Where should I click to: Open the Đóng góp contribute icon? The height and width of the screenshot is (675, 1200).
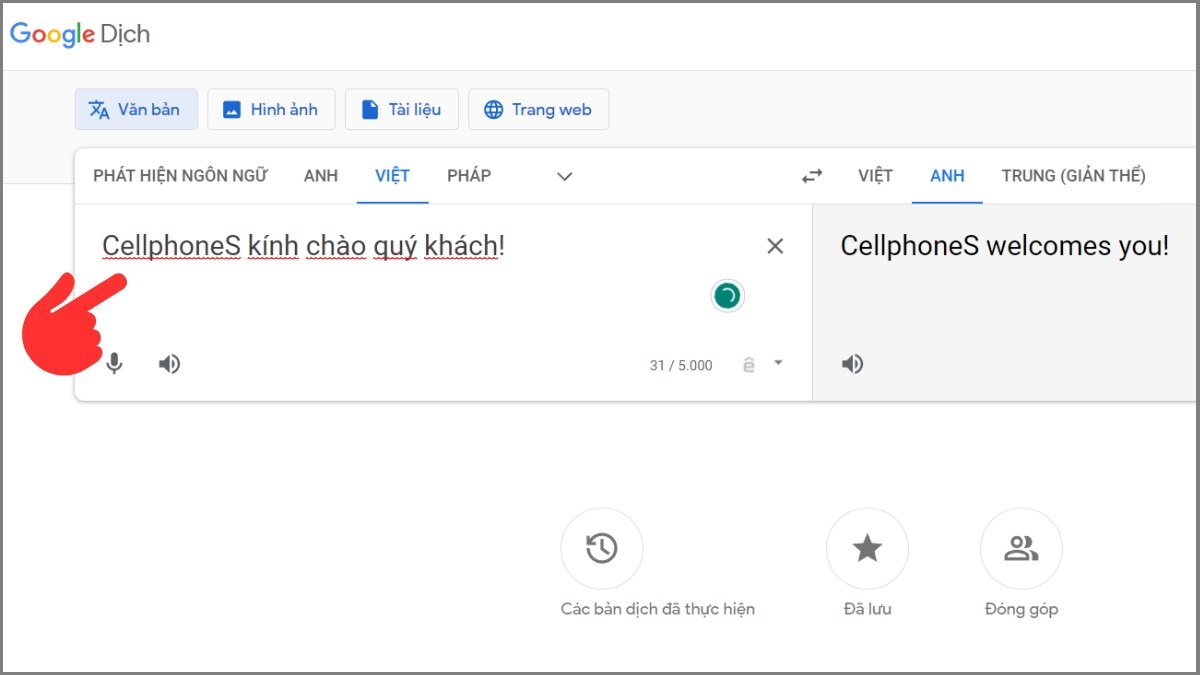1020,548
